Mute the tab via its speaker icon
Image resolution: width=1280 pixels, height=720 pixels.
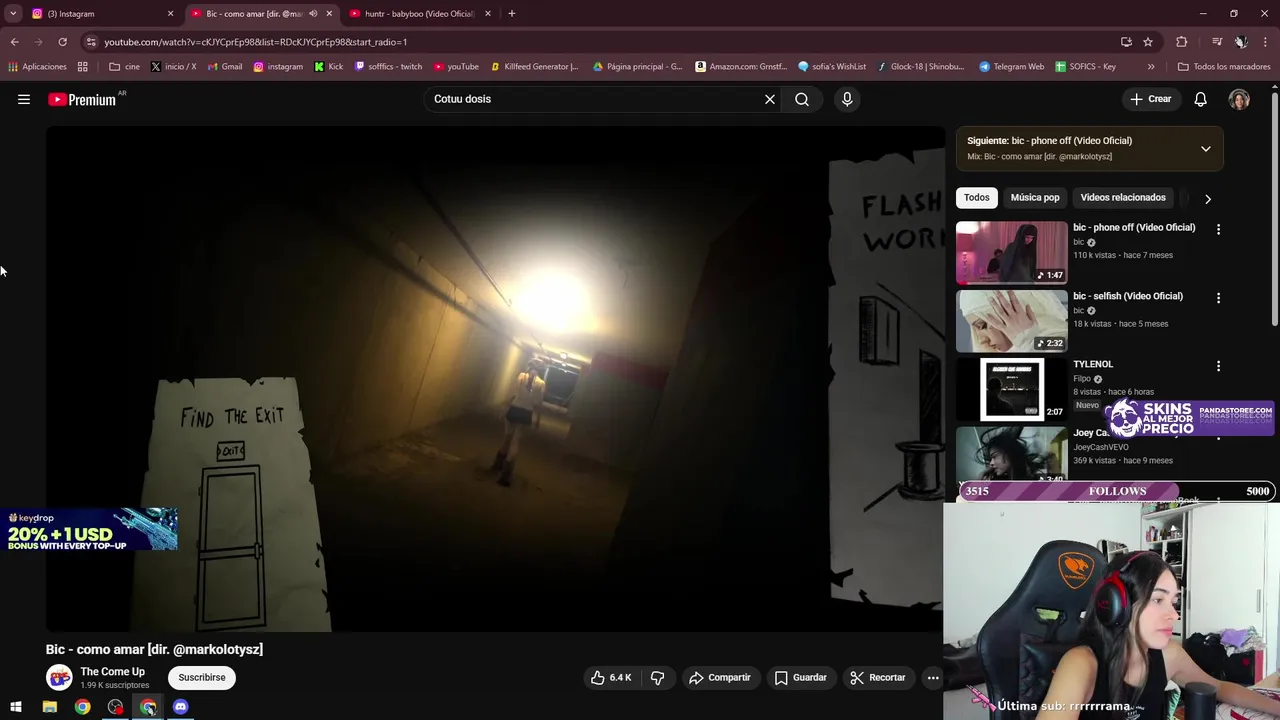tap(313, 14)
